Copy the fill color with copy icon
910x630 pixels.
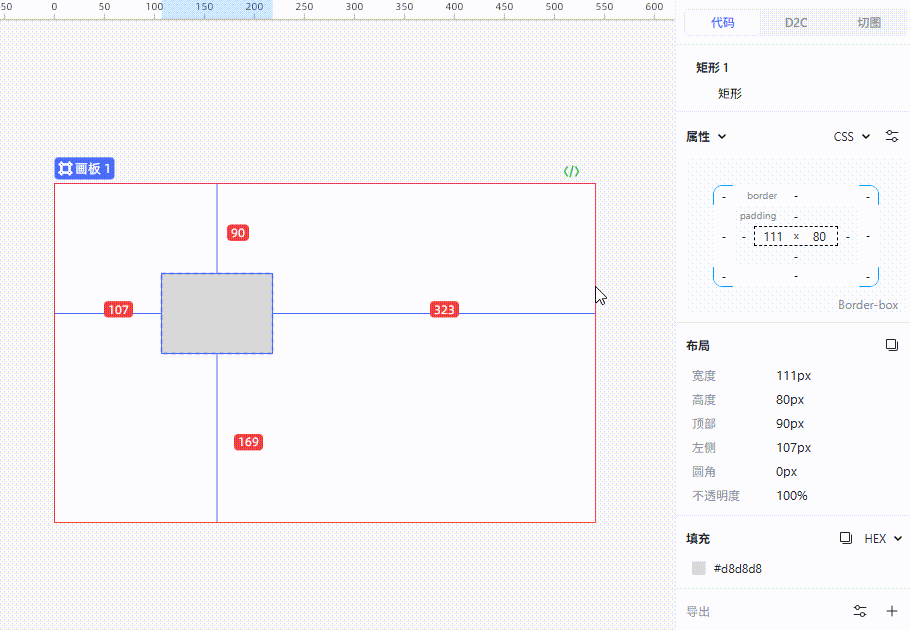coord(845,538)
